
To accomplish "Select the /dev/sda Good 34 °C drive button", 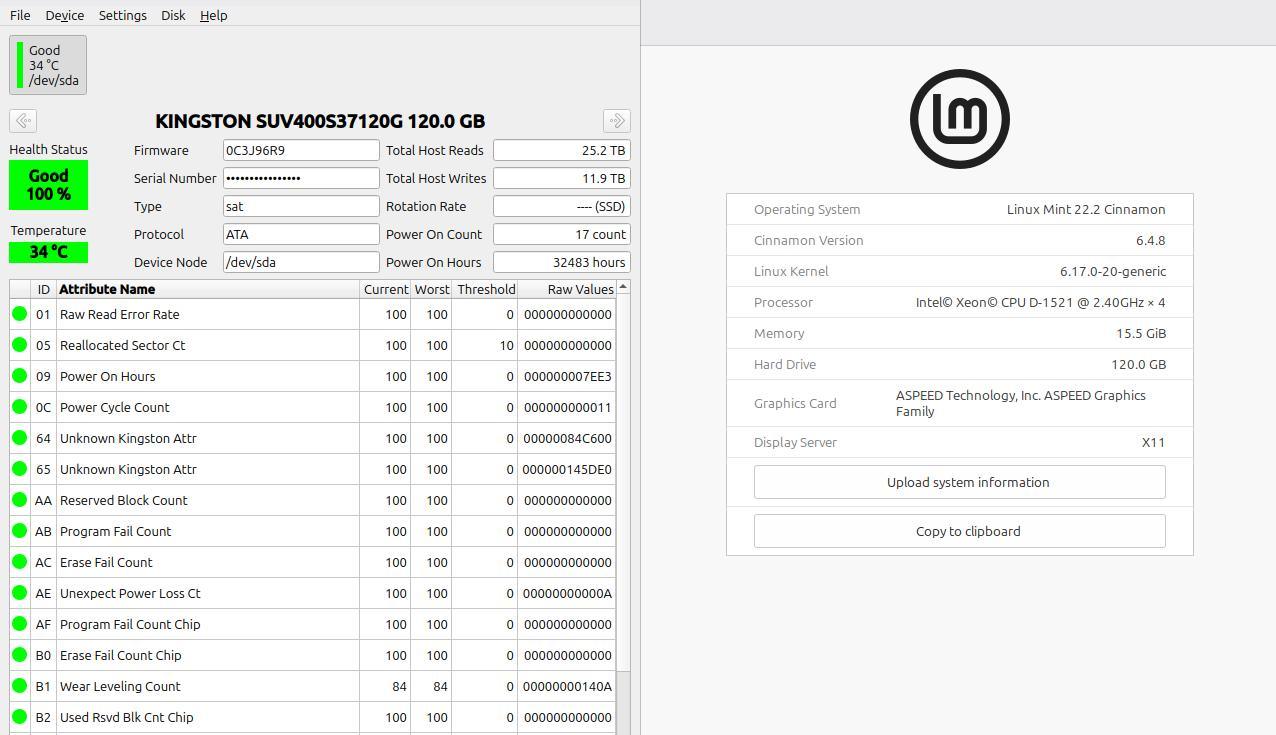I will [x=48, y=65].
